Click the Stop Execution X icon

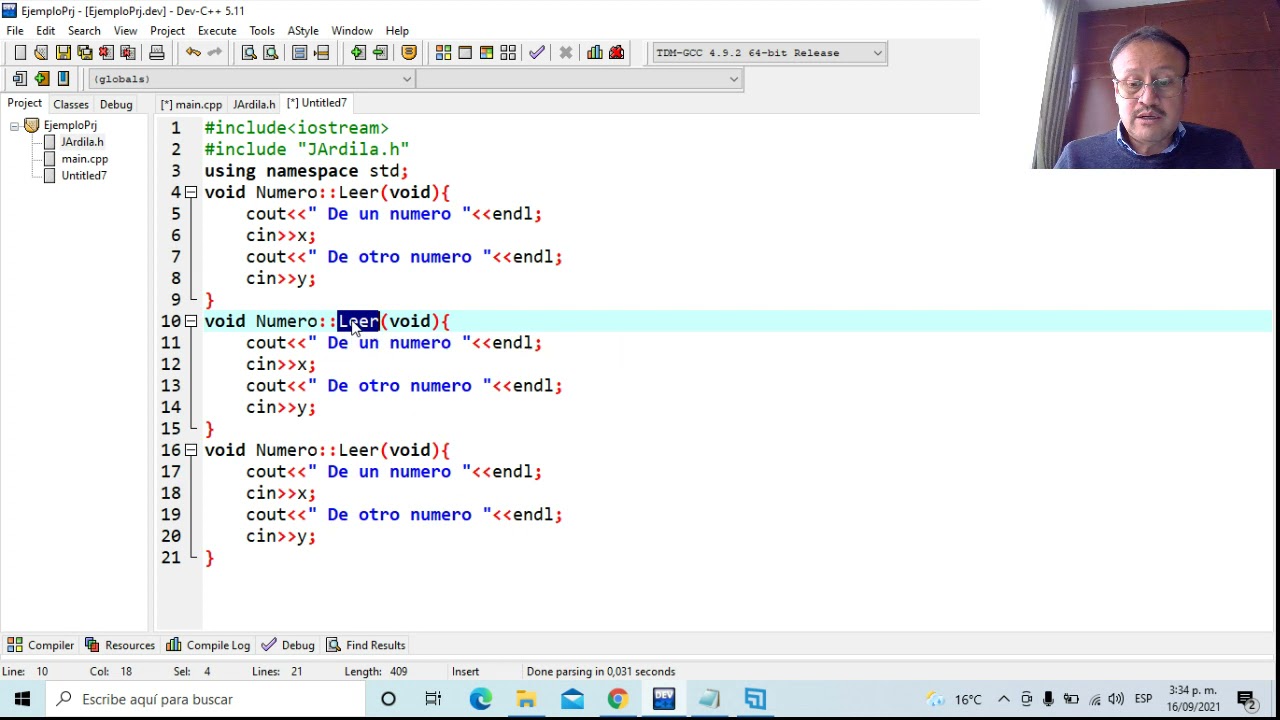(565, 53)
